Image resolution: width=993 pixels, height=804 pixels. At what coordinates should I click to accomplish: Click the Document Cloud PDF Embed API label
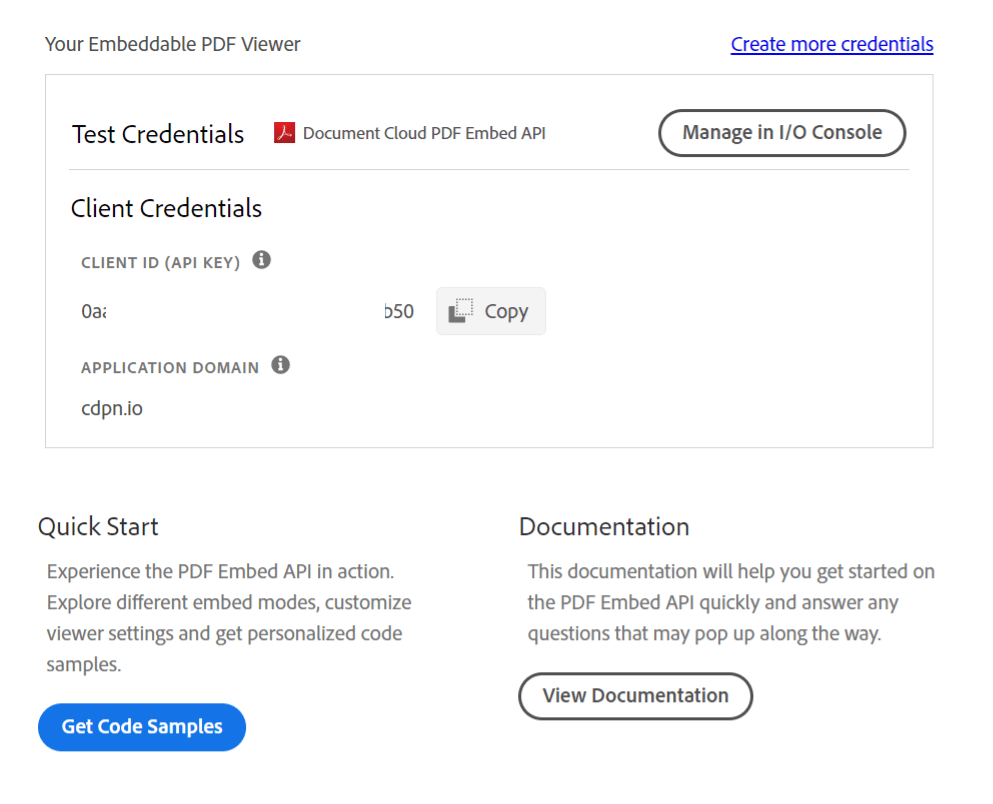424,133
